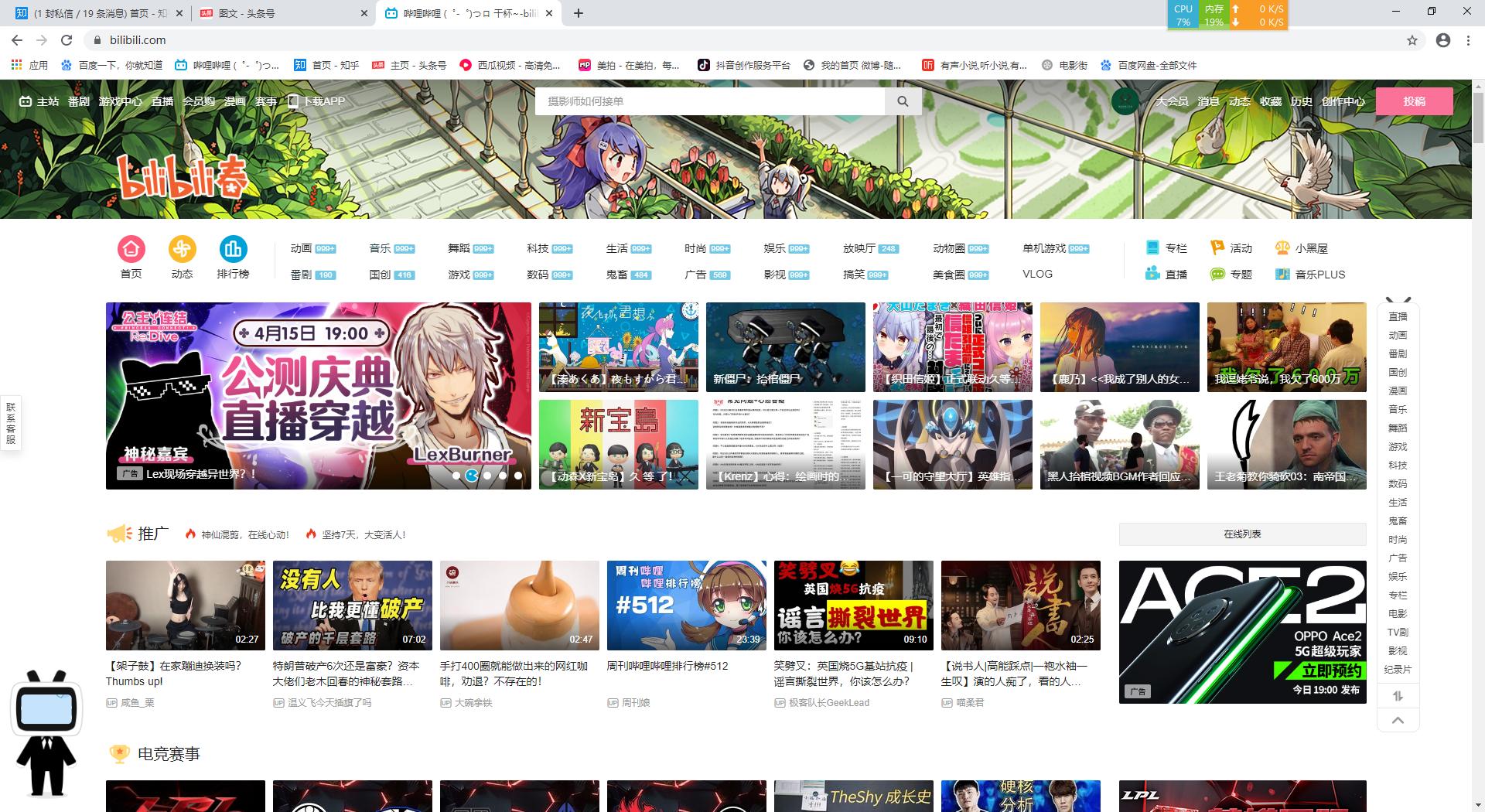Viewport: 1485px width, 812px height.
Task: Open Chrome's three-dot menu
Action: (1468, 40)
